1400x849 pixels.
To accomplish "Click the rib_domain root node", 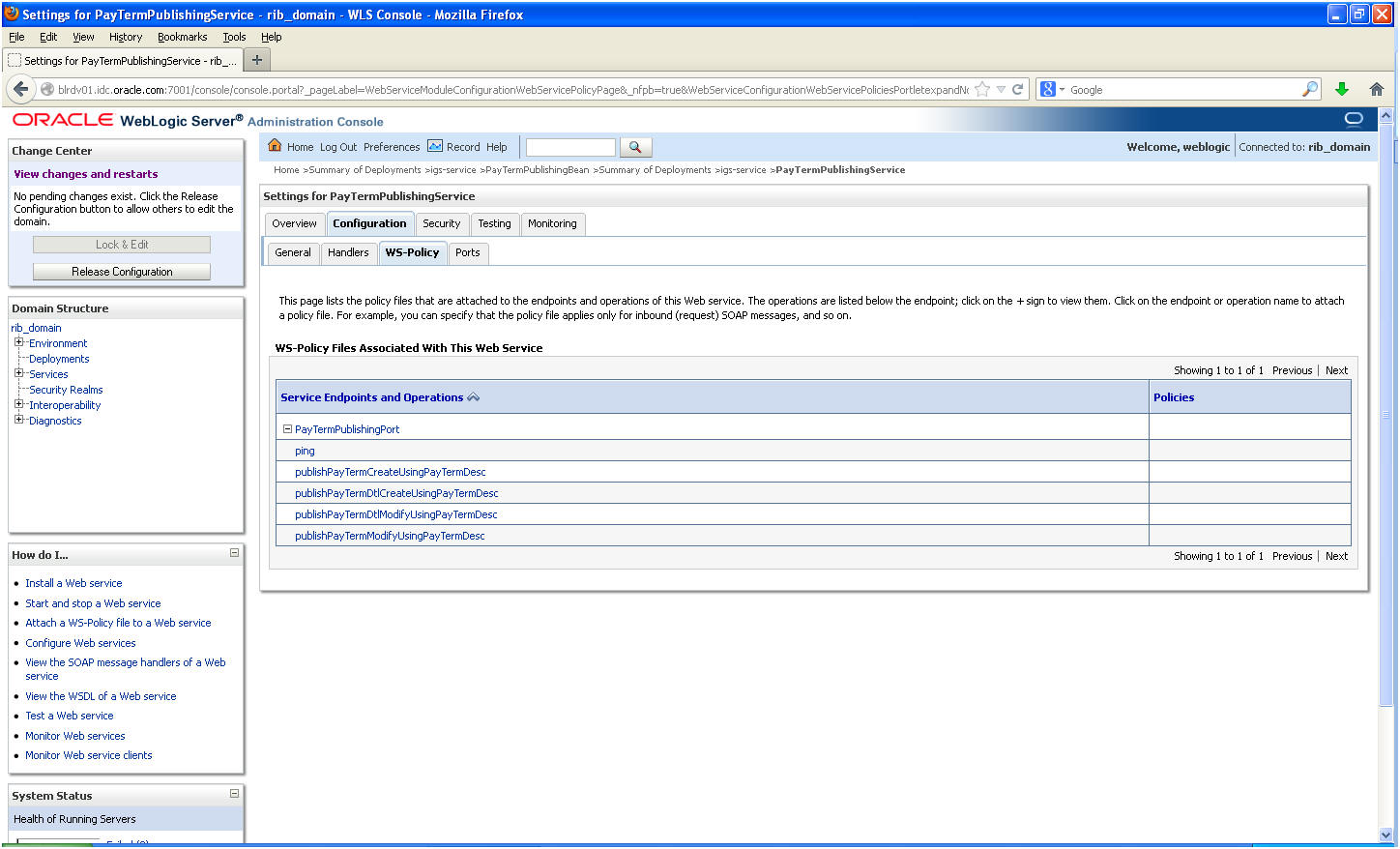I will [36, 328].
